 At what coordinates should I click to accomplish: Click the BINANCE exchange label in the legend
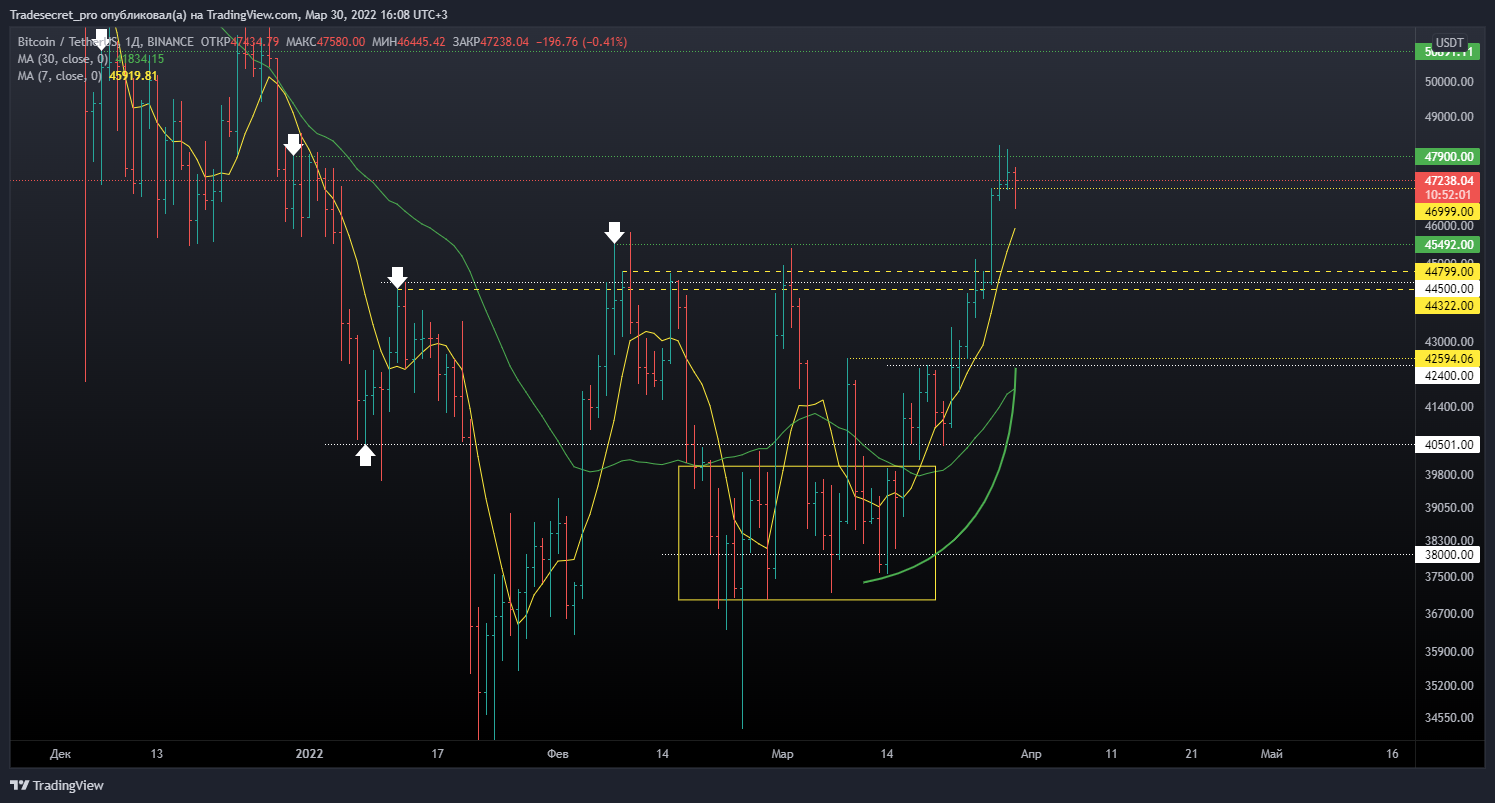point(172,42)
